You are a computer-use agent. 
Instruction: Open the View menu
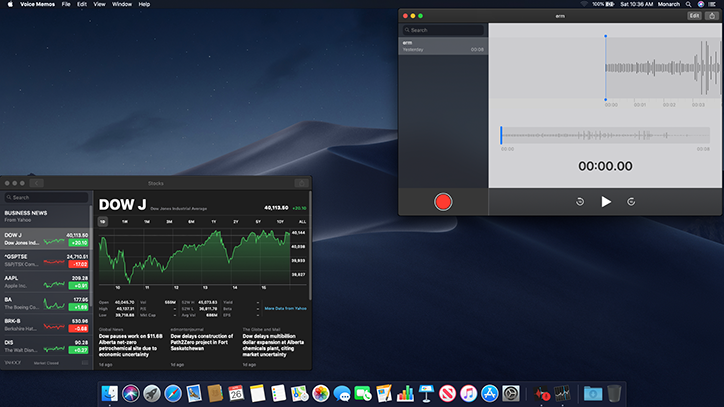click(x=99, y=4)
